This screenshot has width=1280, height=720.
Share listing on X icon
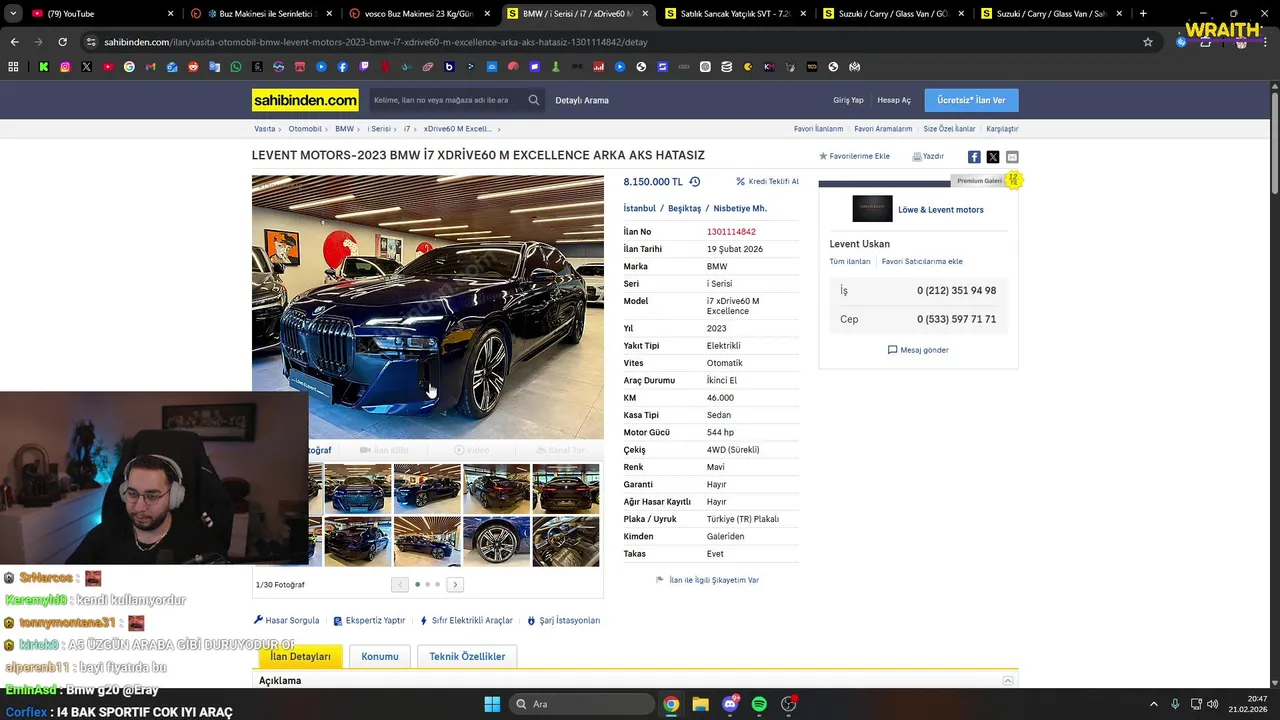coord(993,157)
